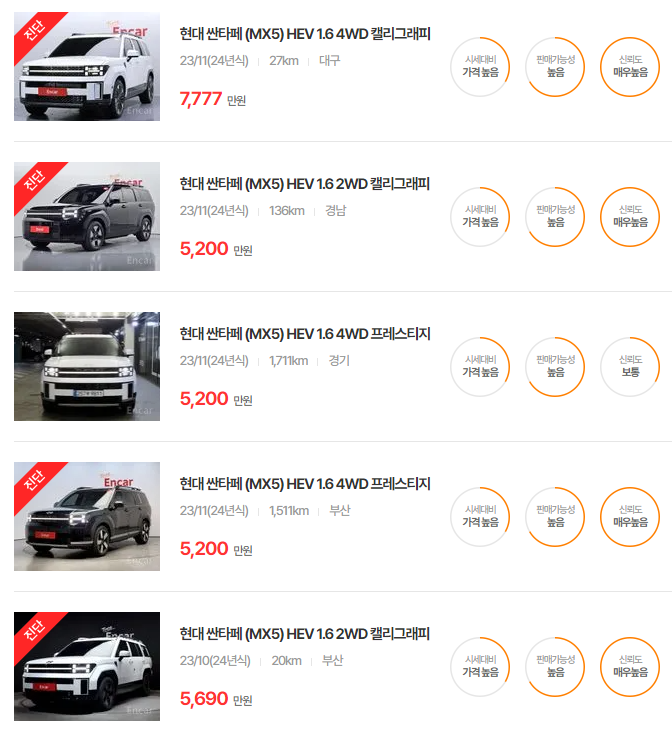The width and height of the screenshot is (672, 733).
Task: Open the parking garage Santa Fe photo
Action: tap(87, 366)
